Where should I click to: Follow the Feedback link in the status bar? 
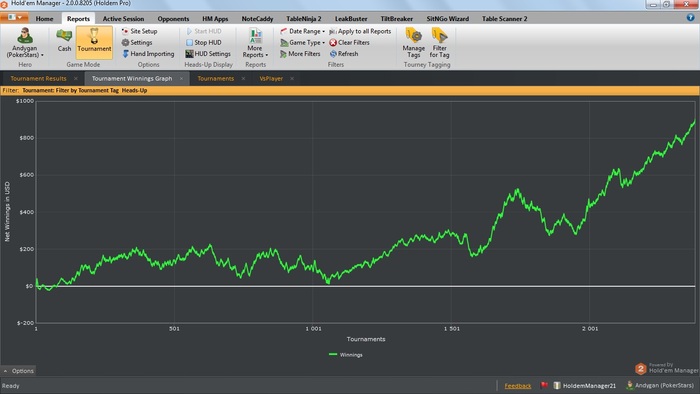pyautogui.click(x=518, y=386)
